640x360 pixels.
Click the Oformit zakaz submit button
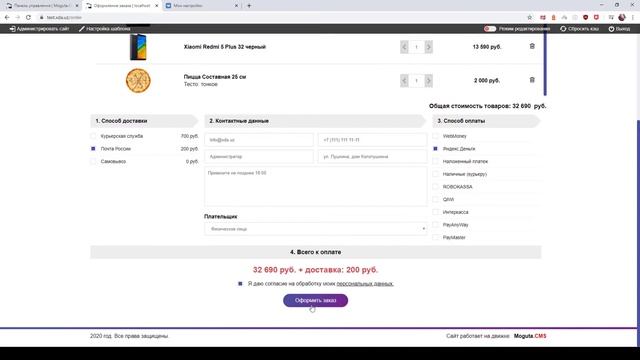tap(316, 300)
